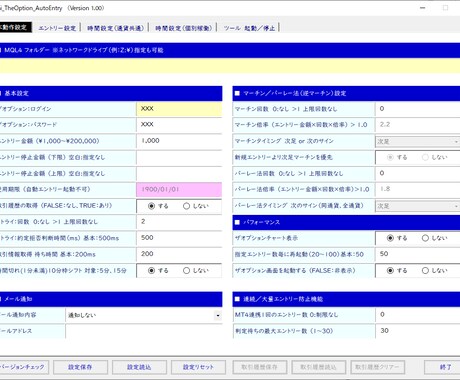Open the パーレー法タイミング dropdown
Viewport: 460px width, 380px height.
click(x=418, y=206)
